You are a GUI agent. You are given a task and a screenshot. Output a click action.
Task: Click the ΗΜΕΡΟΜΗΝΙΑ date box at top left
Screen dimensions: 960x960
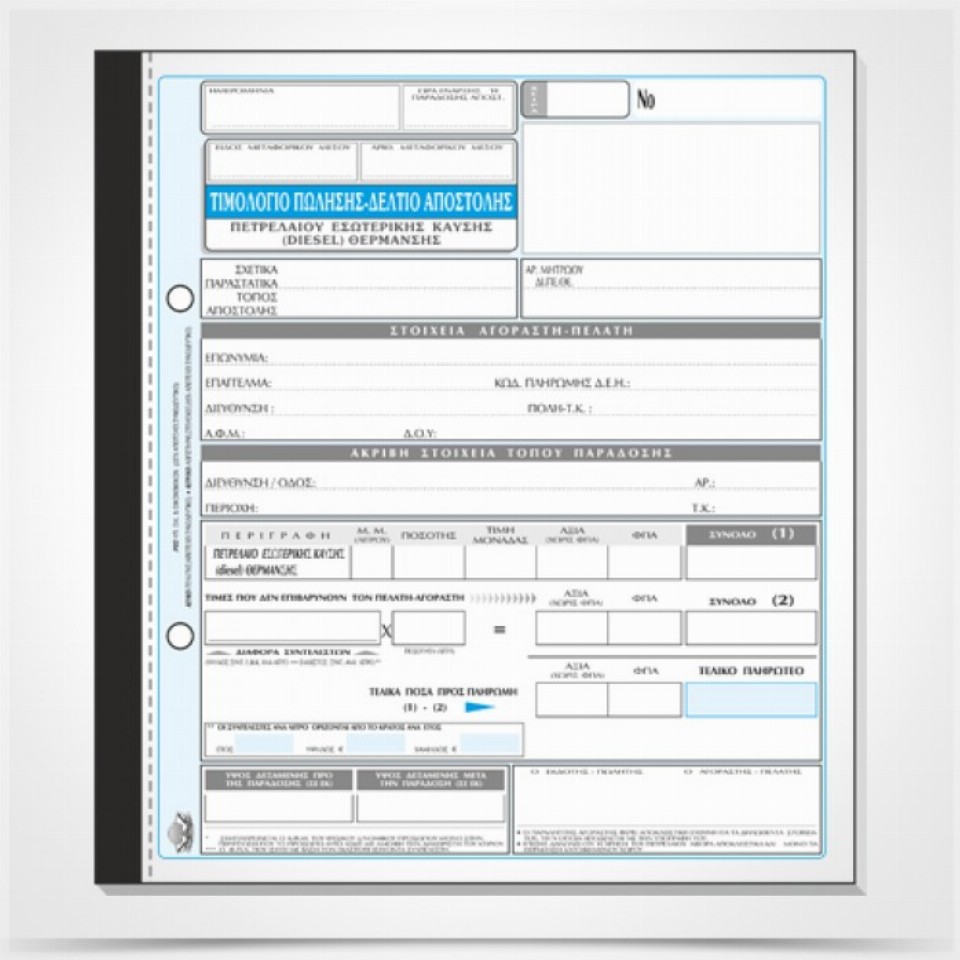tap(302, 108)
